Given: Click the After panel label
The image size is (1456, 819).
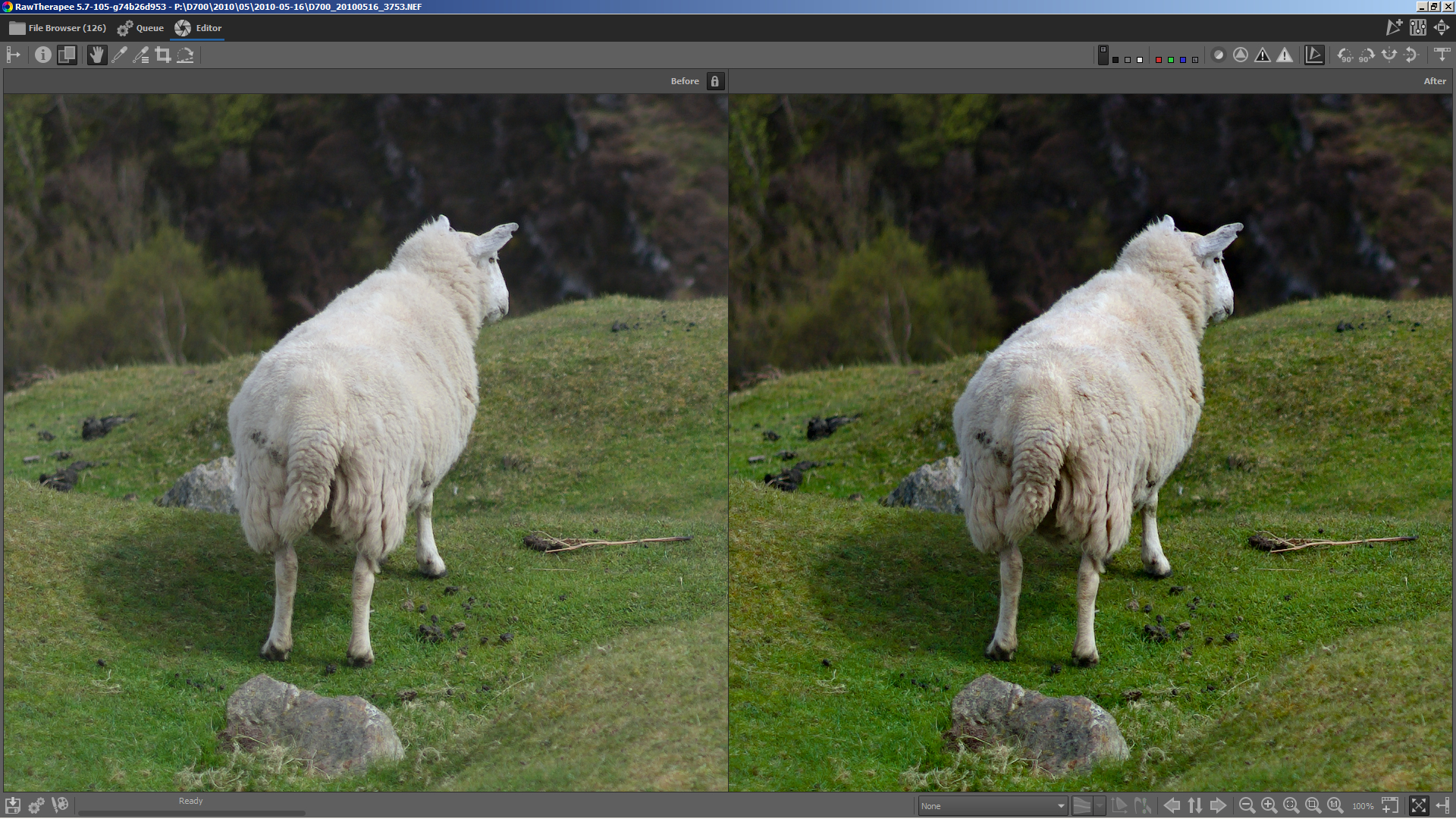Looking at the screenshot, I should tap(1435, 81).
